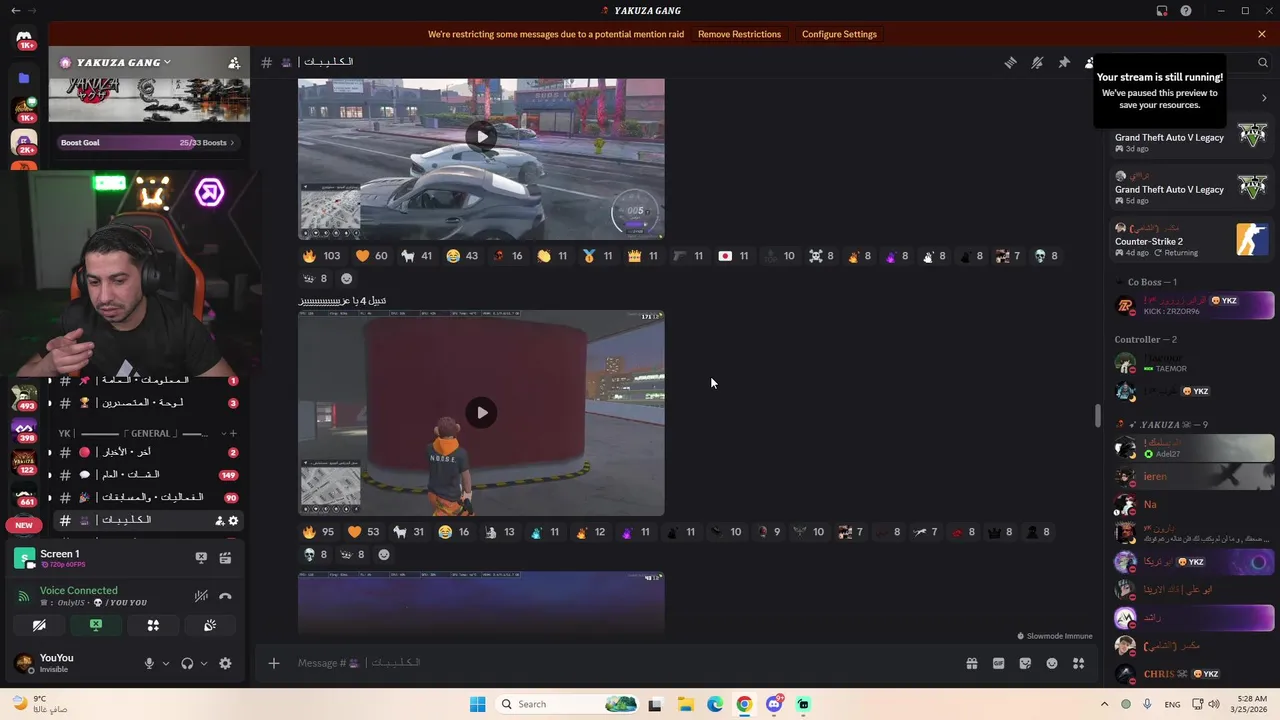Play the first car video

click(481, 137)
